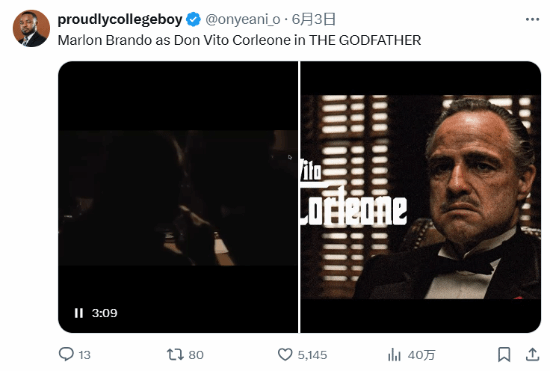Viewport: 550px width, 371px height.
Task: Click the 5,145 likes count
Action: tap(312, 355)
